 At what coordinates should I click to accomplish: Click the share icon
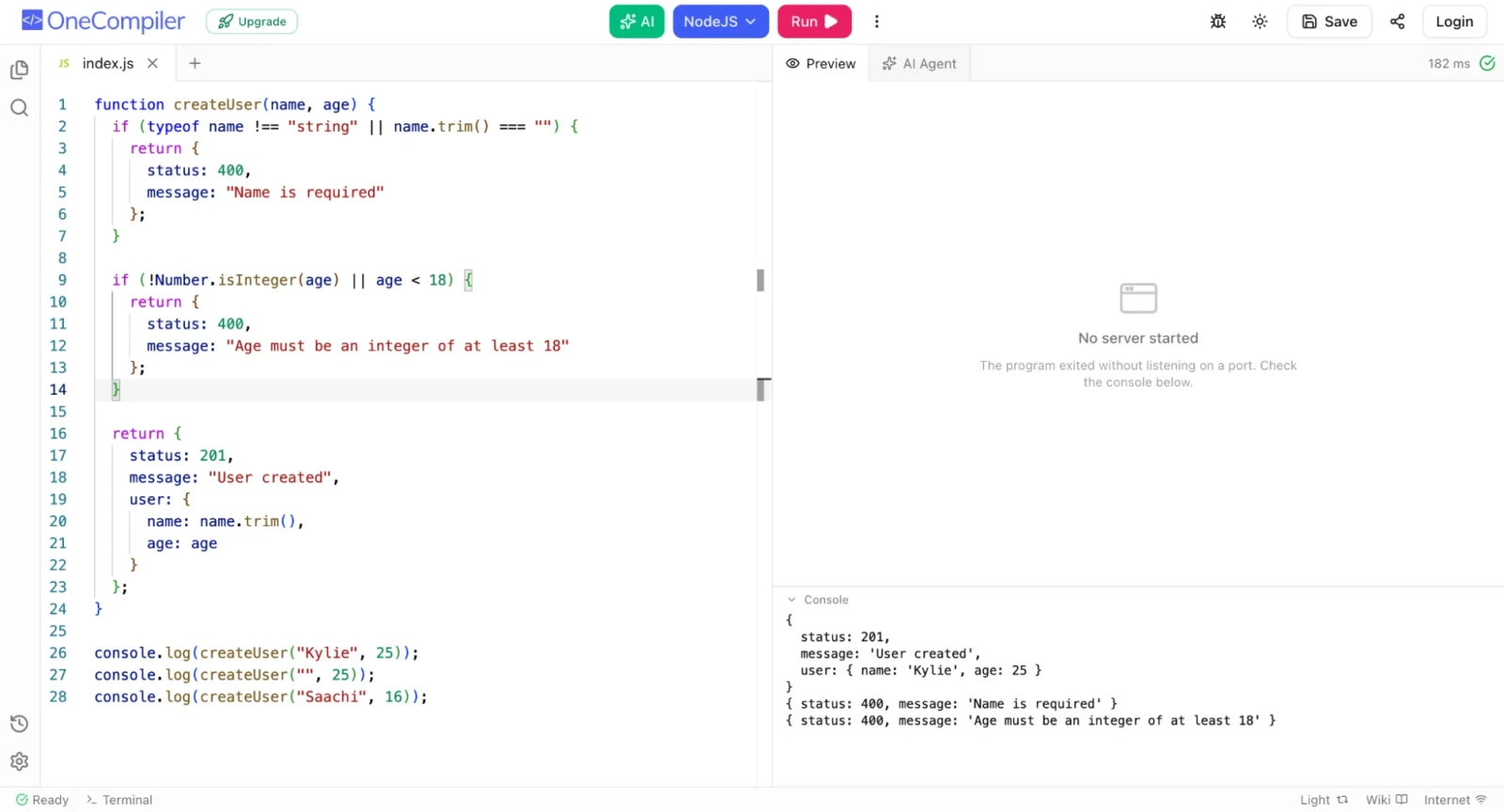[1398, 22]
